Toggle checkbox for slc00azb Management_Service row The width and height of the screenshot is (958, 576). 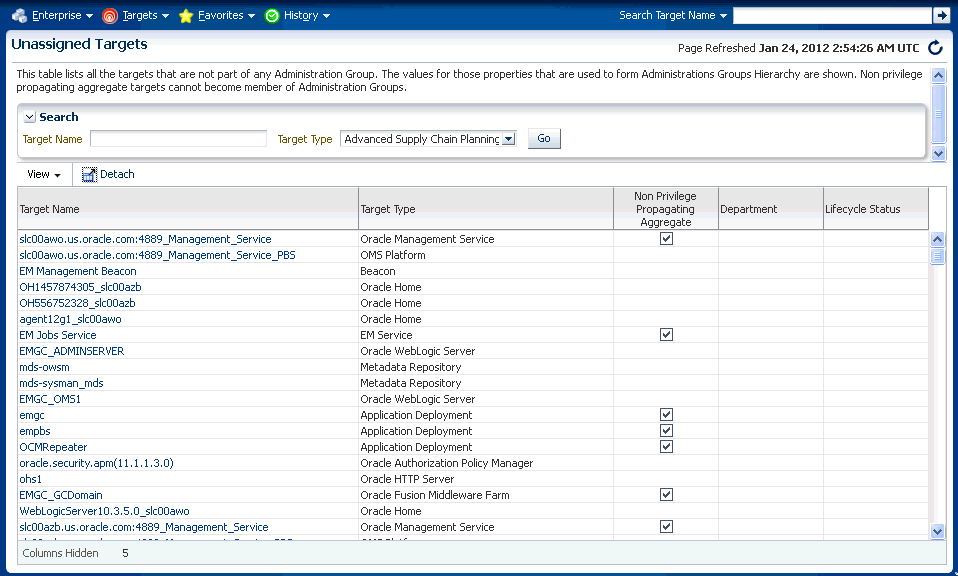coord(666,527)
